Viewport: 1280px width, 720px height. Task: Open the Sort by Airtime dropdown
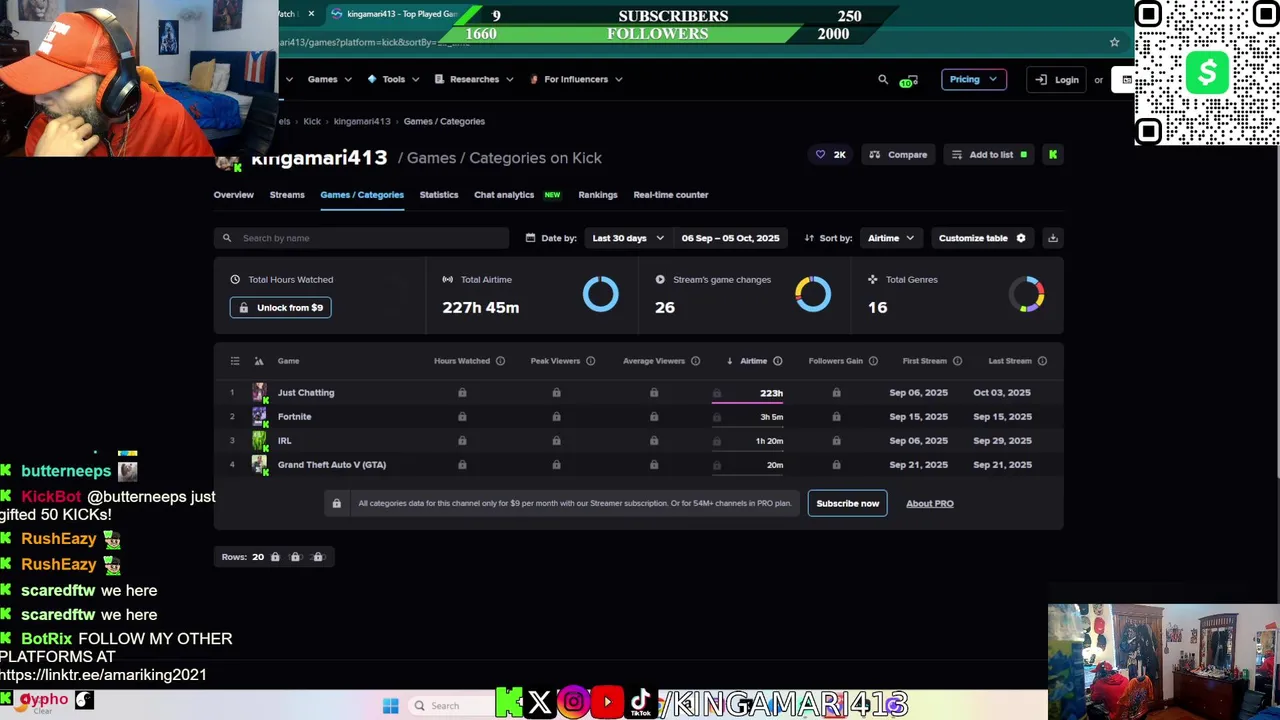pyautogui.click(x=891, y=238)
